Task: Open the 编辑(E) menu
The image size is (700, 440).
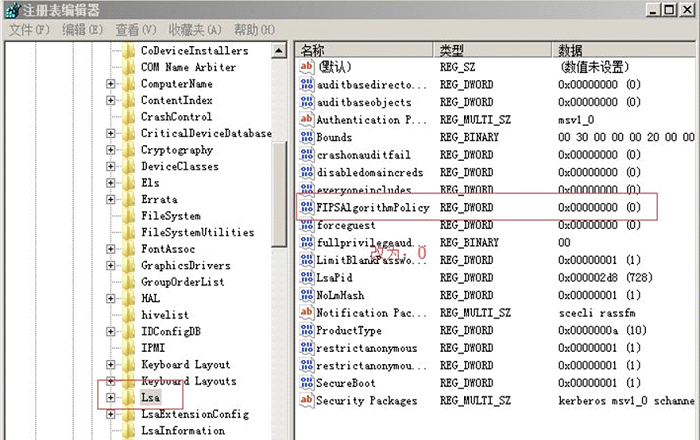Action: coord(83,30)
